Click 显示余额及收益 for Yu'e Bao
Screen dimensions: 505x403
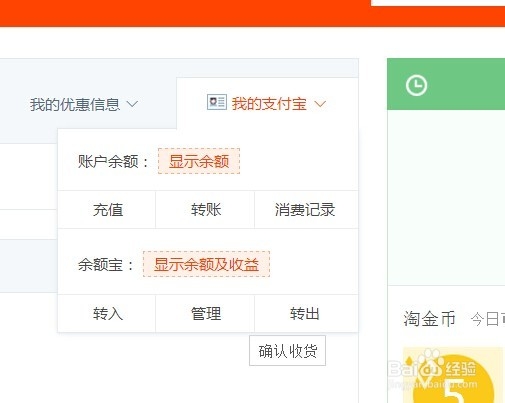[x=206, y=264]
